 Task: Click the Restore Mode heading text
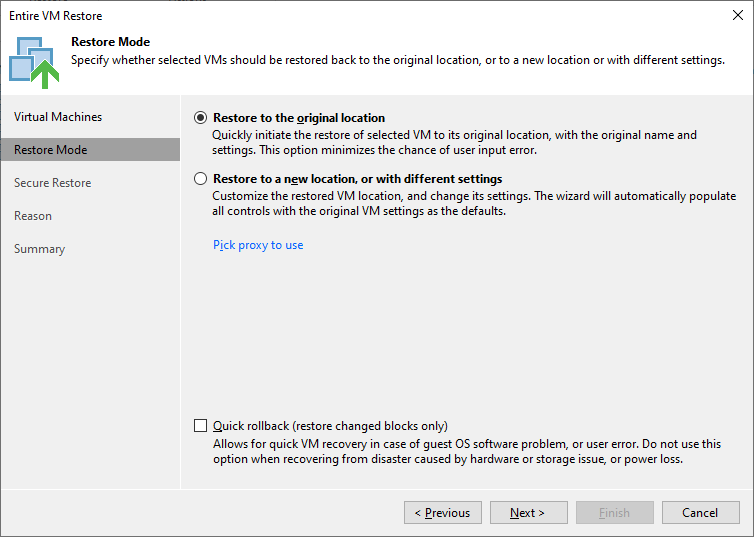pyautogui.click(x=111, y=42)
